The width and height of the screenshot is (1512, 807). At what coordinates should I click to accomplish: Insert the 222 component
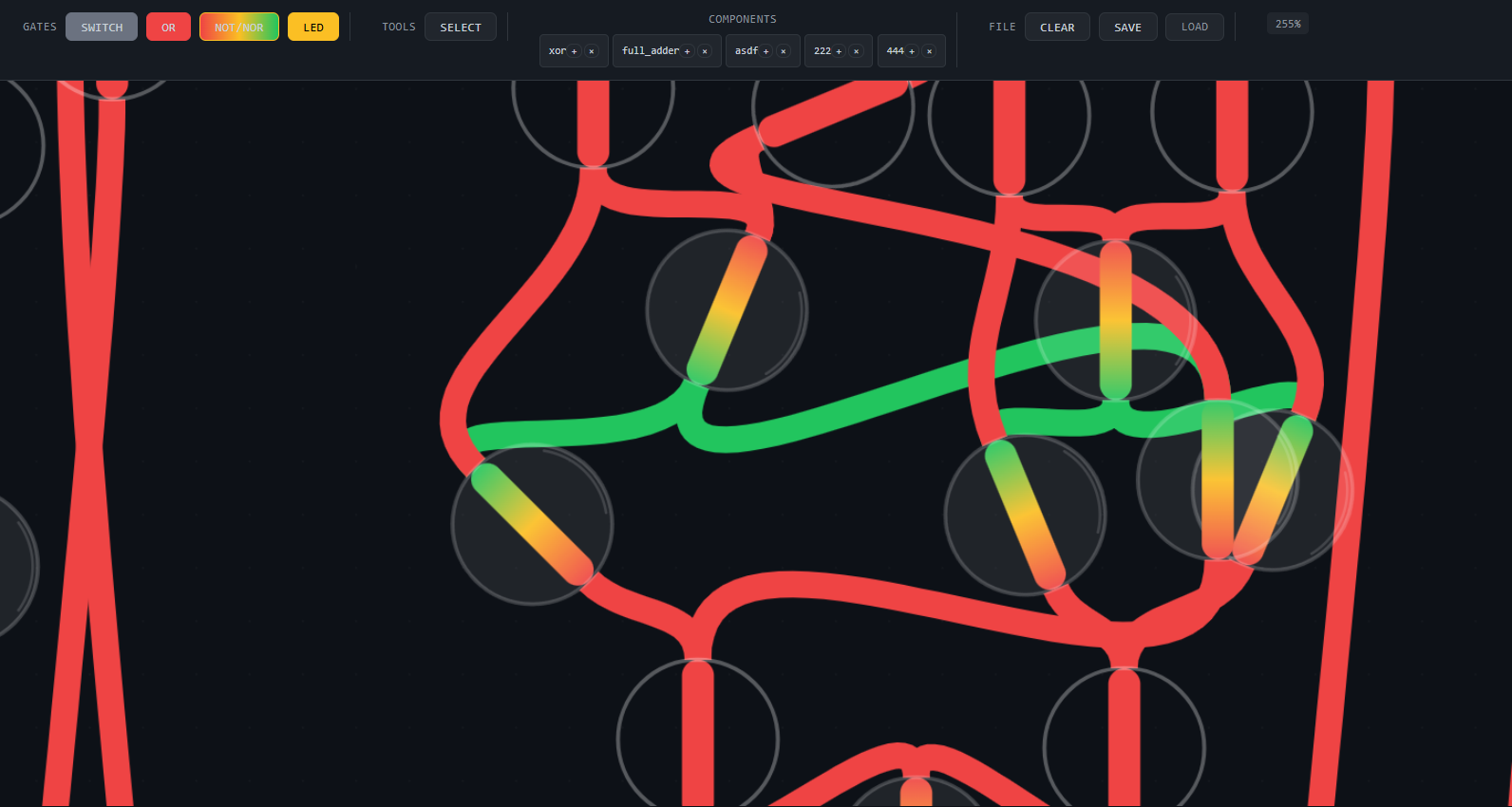coord(839,51)
